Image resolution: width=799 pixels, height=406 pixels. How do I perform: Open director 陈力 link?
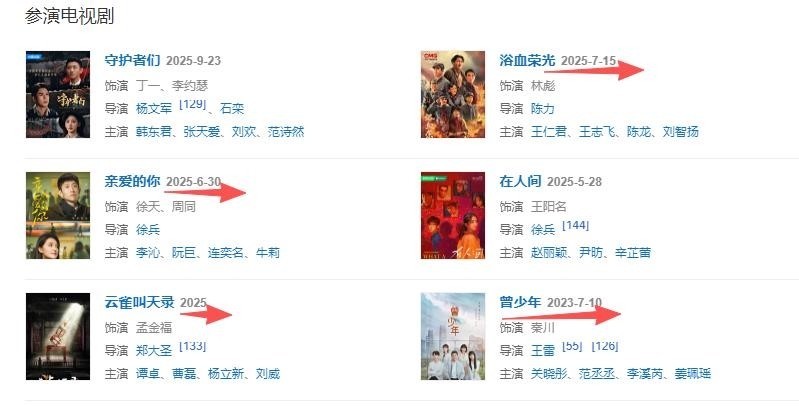(543, 109)
